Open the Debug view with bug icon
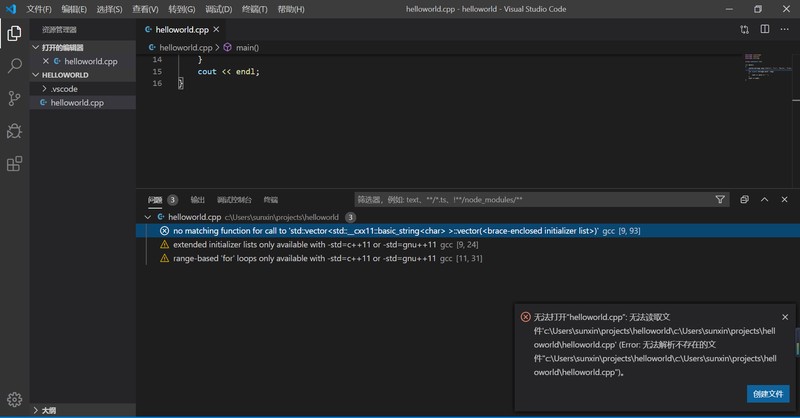This screenshot has width=800, height=418. pos(14,131)
